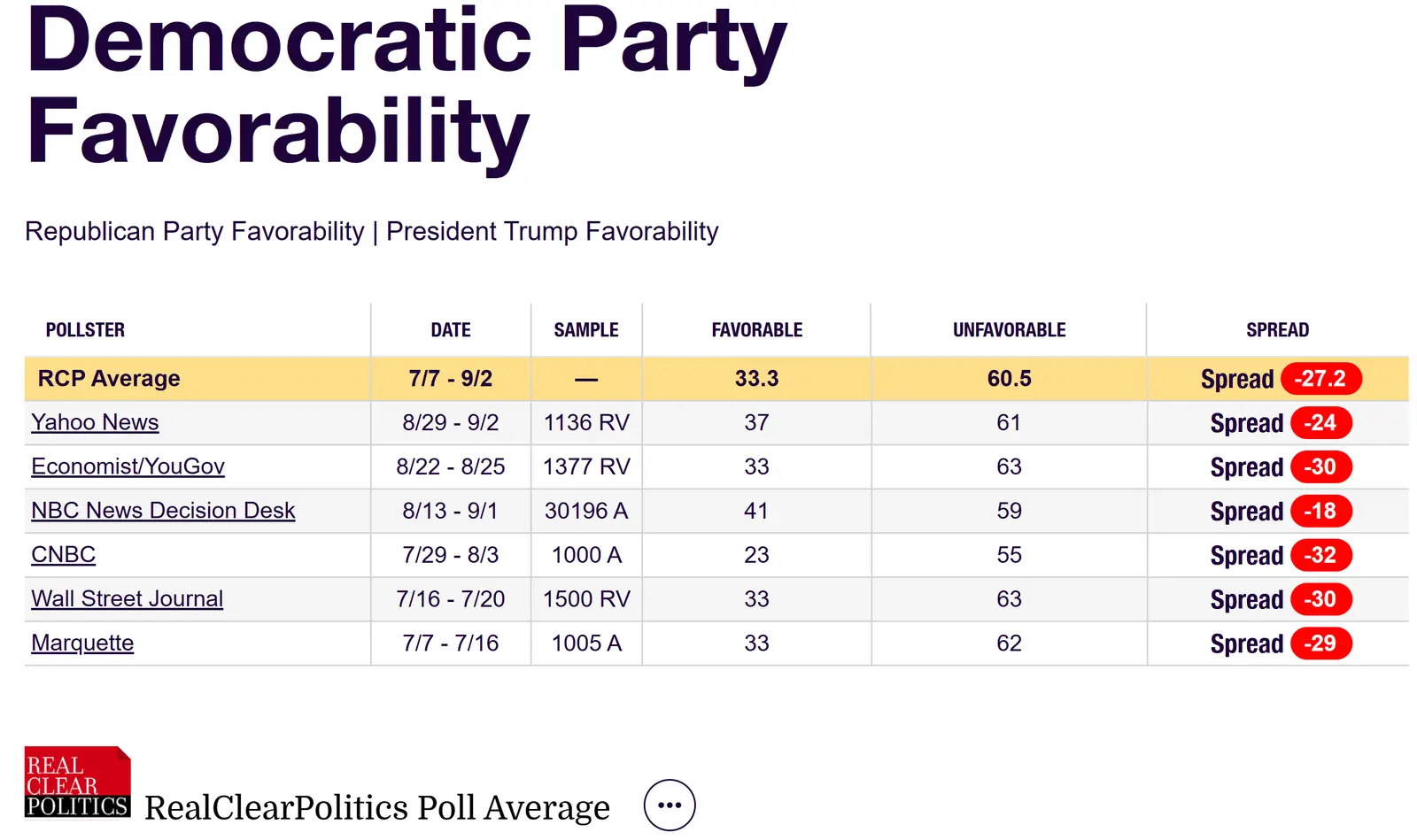The height and width of the screenshot is (840, 1417).
Task: Go to President Trump Favorability page
Action: pos(553,232)
